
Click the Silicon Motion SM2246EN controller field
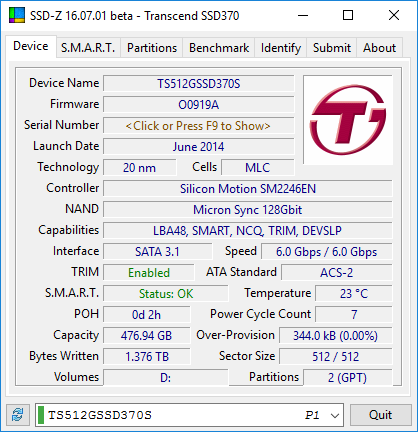[x=248, y=189]
